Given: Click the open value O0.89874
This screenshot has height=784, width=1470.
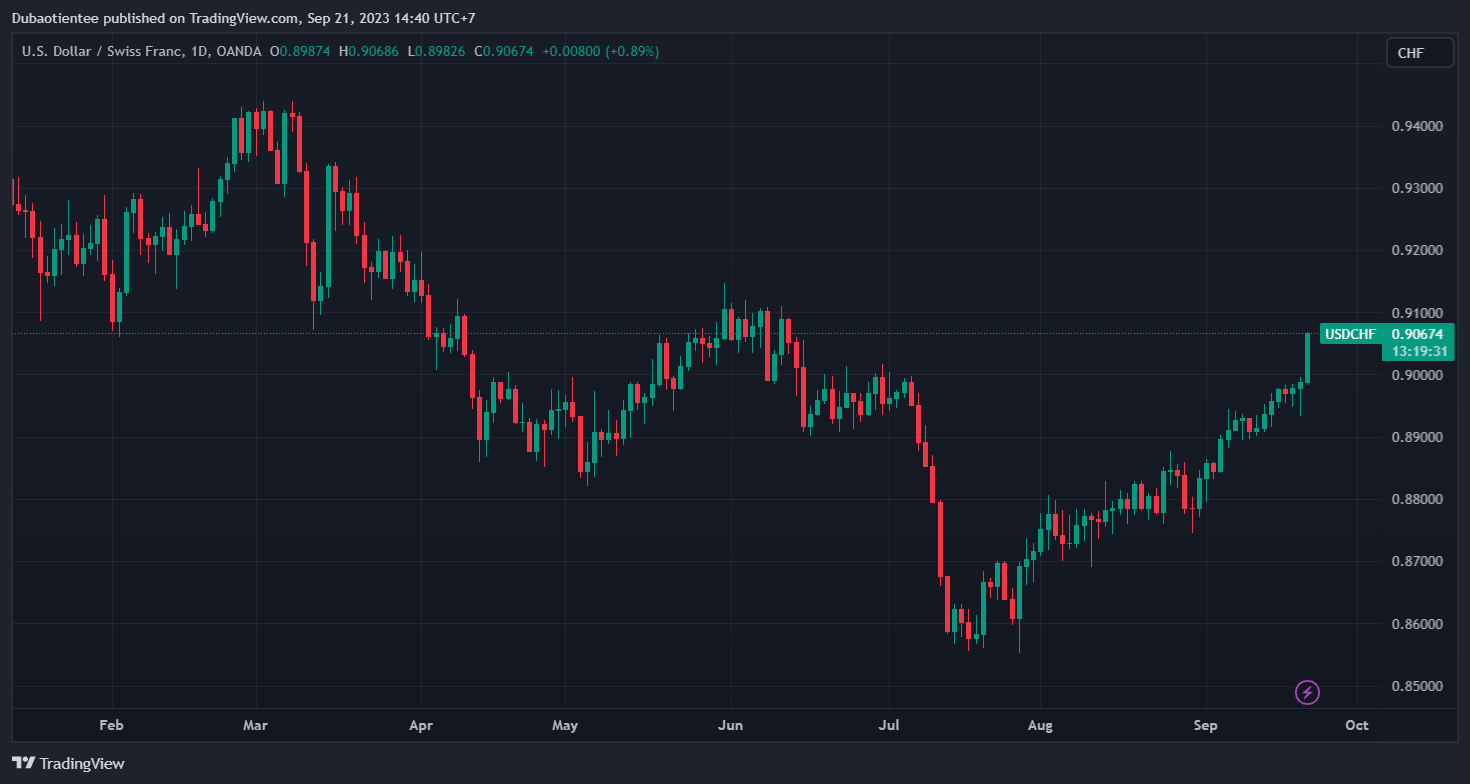Looking at the screenshot, I should tap(300, 51).
